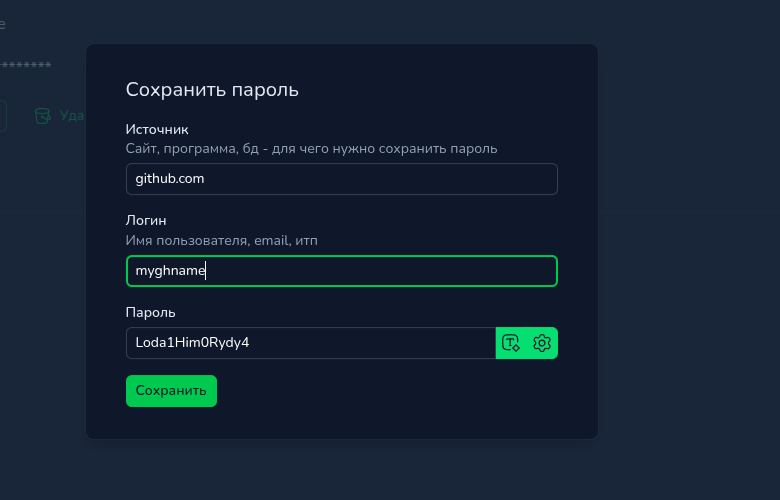This screenshot has height=500, width=780.
Task: Focus the Источник field containing github.com
Action: click(x=341, y=179)
